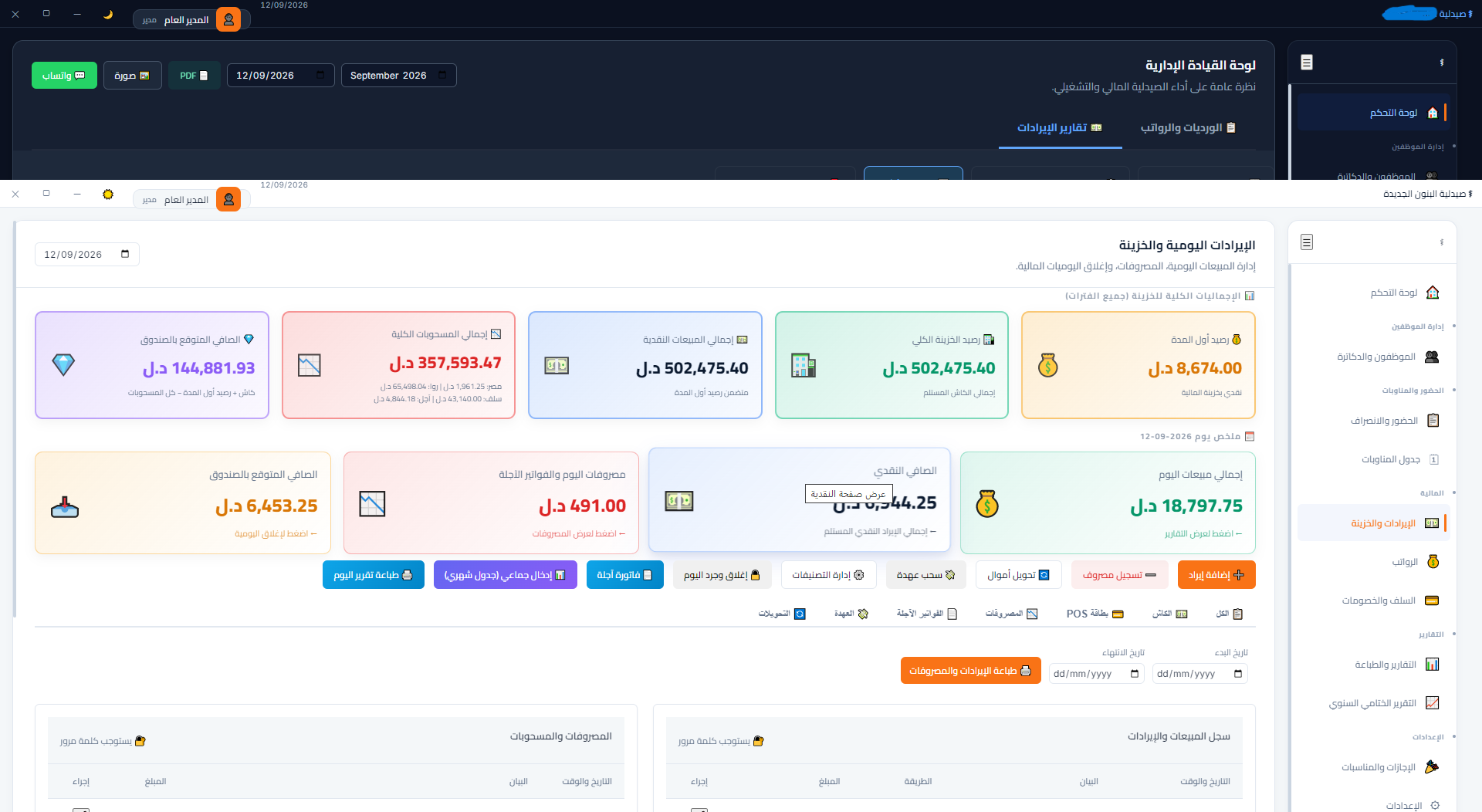Select the الكاش filter tab
The width and height of the screenshot is (1482, 812).
[x=1170, y=614]
